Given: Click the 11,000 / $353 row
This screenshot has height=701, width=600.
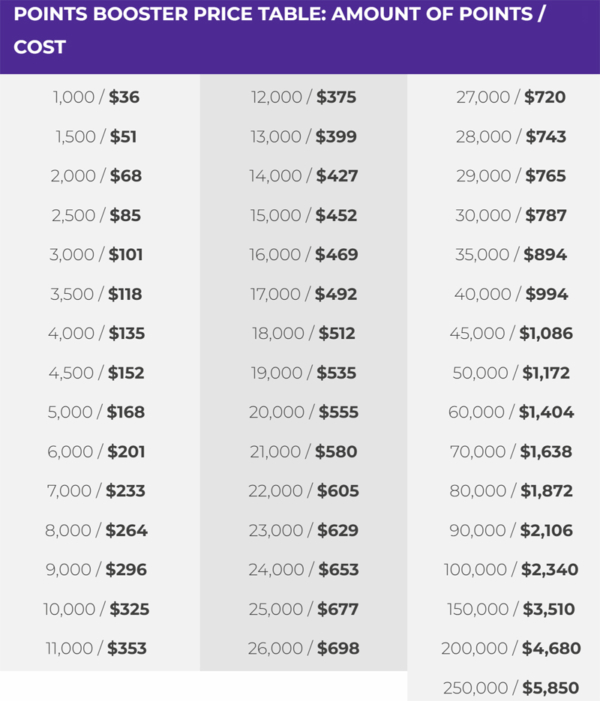Looking at the screenshot, I should click(96, 649).
